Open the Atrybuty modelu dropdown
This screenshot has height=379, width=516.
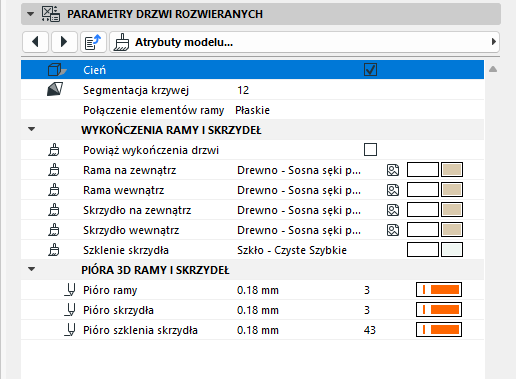(x=304, y=42)
